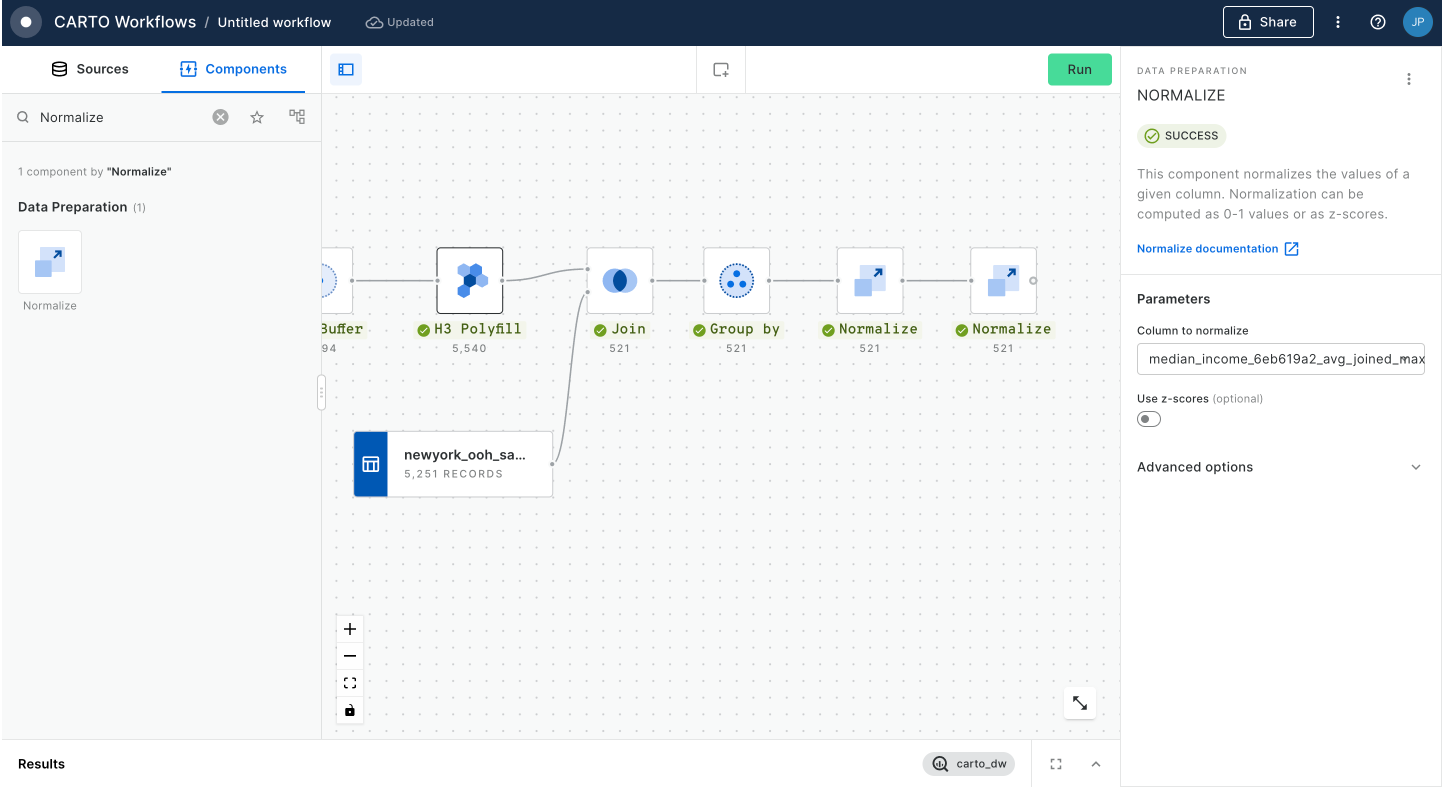Open the Column to normalize dropdown
The width and height of the screenshot is (1442, 787).
(x=1280, y=359)
